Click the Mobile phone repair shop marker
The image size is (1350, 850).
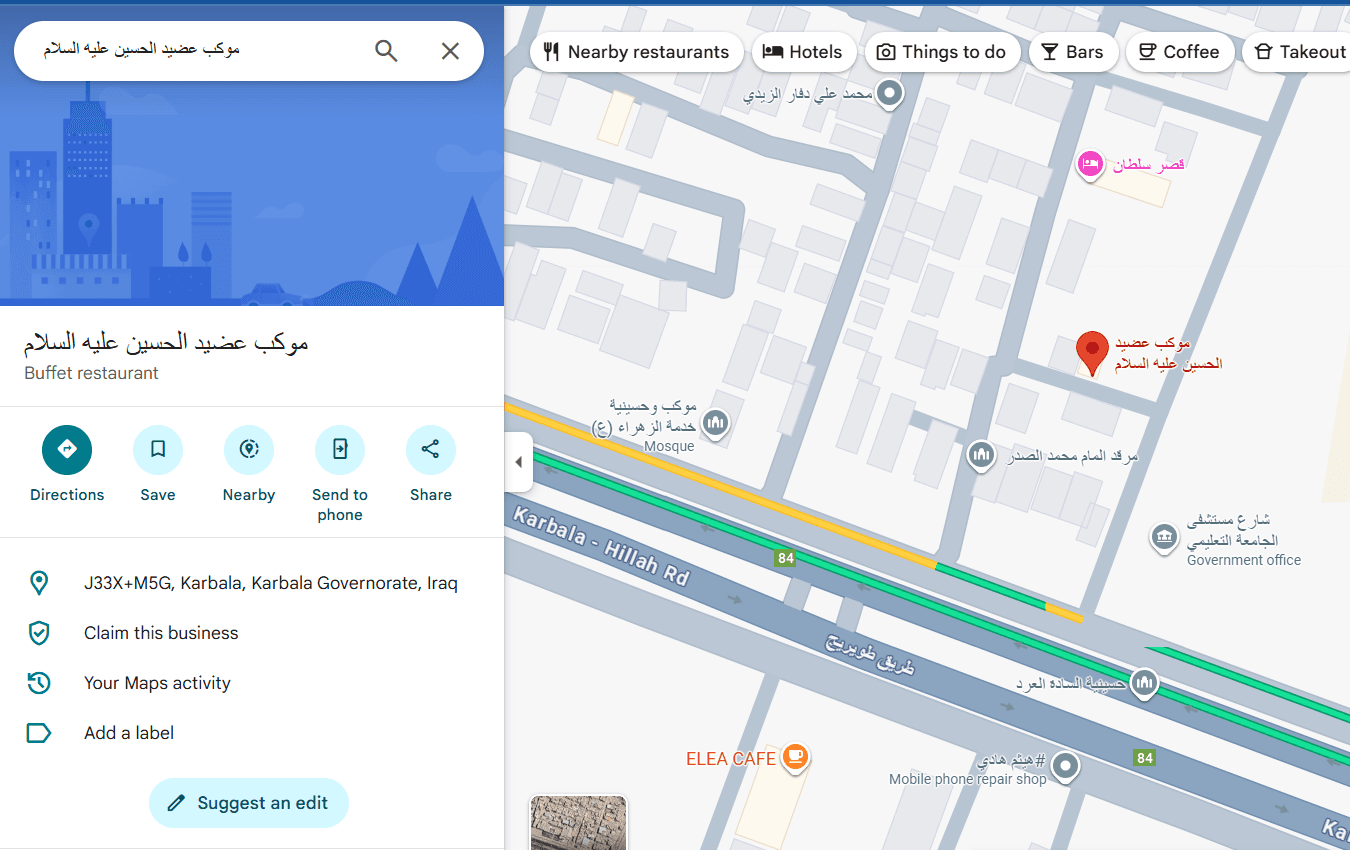(1067, 767)
